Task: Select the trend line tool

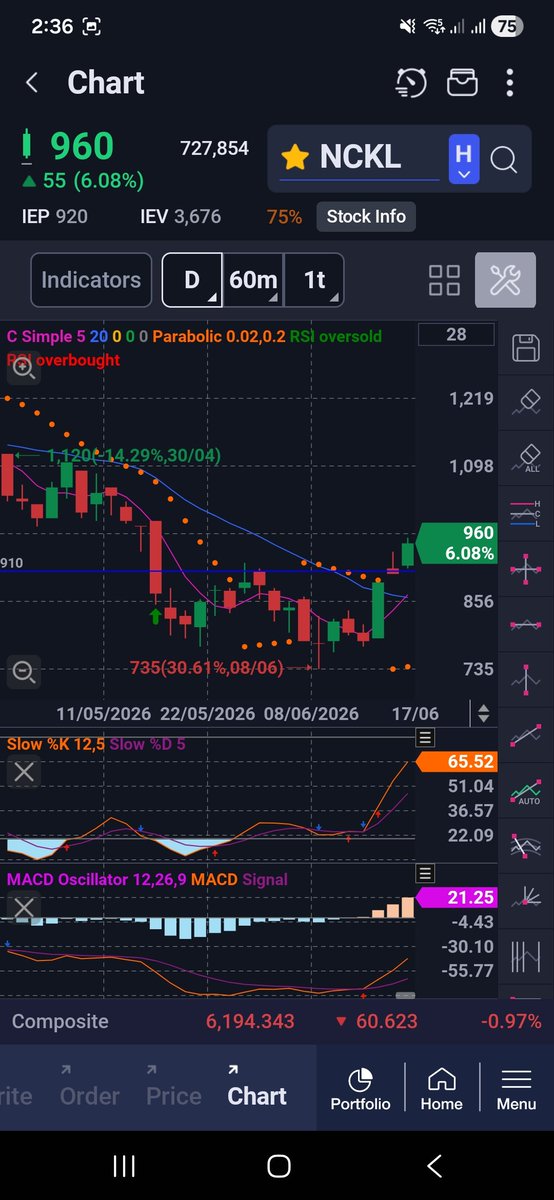Action: click(x=525, y=735)
